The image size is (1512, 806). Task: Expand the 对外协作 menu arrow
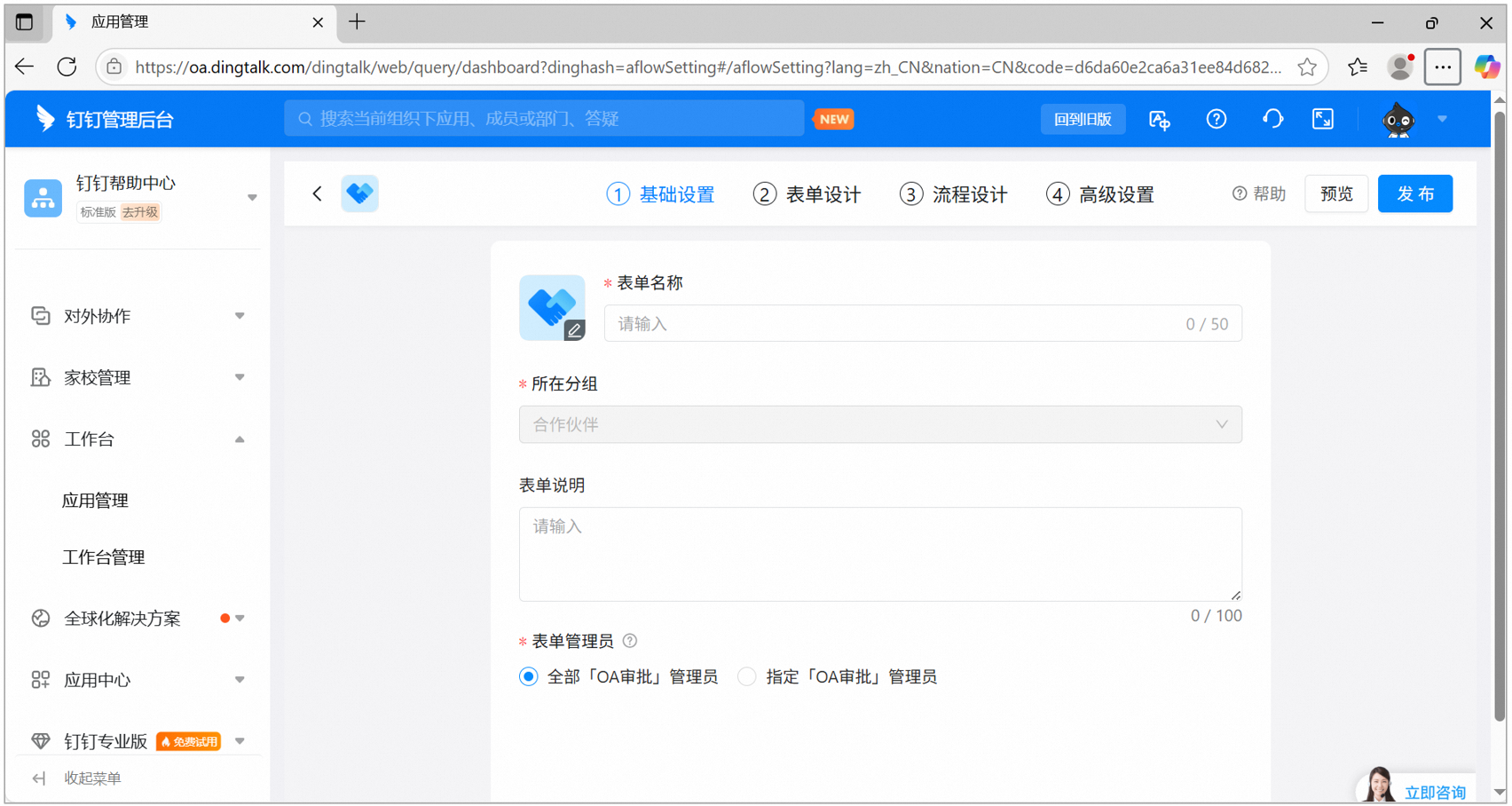[240, 316]
